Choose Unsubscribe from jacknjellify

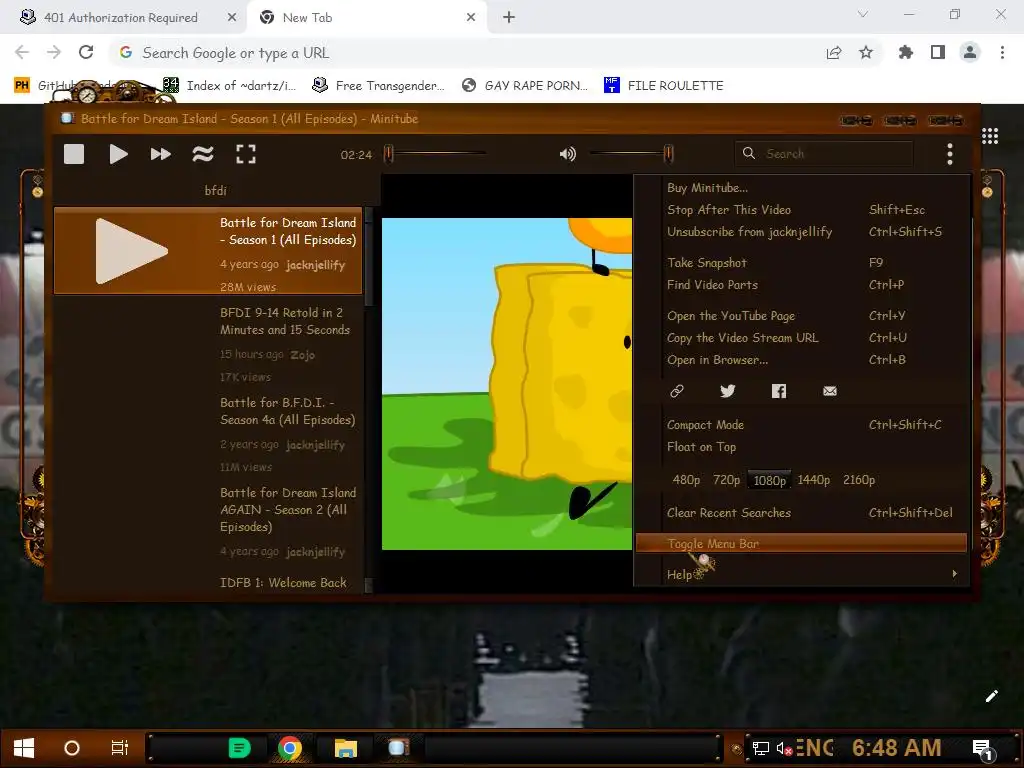801,232
